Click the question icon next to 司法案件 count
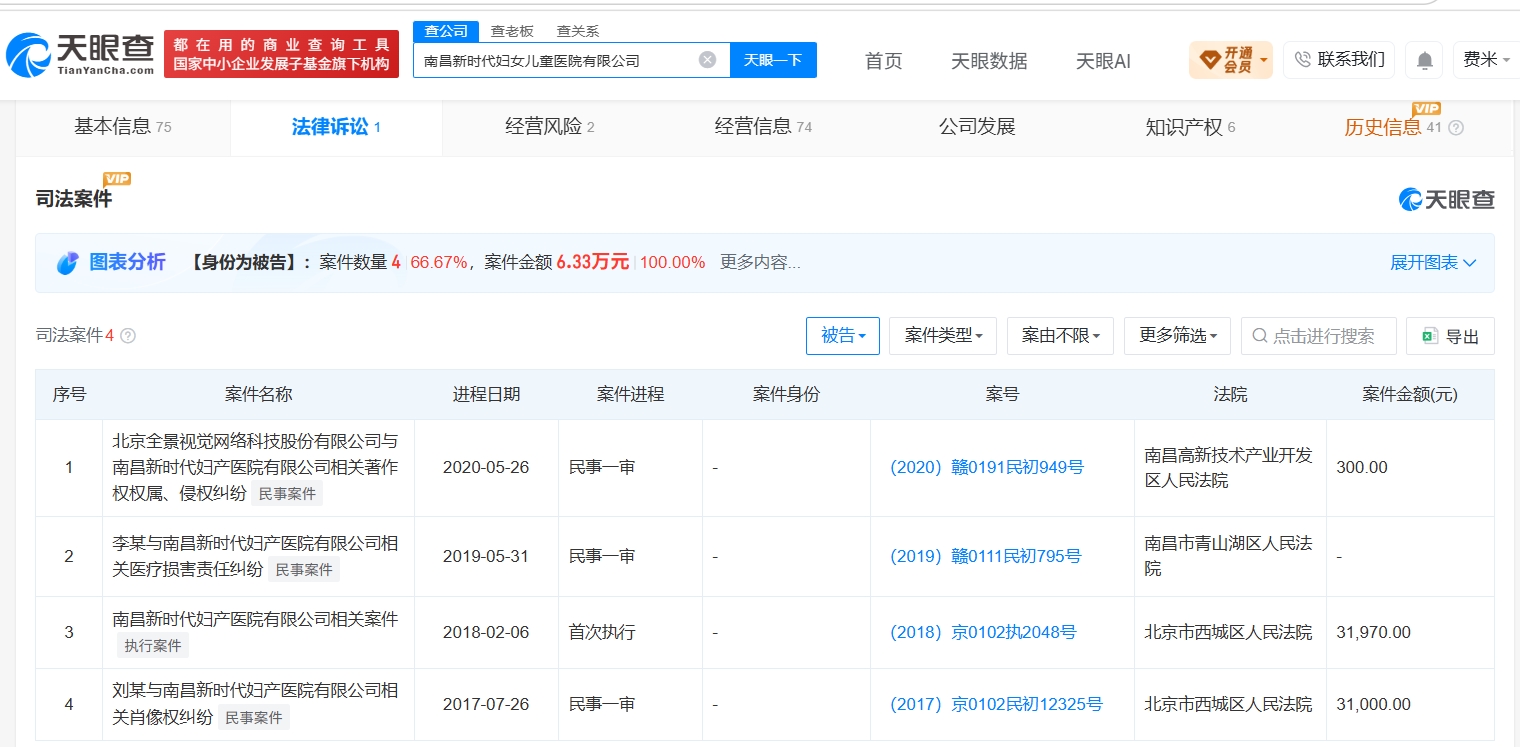Image resolution: width=1520 pixels, height=747 pixels. 128,336
